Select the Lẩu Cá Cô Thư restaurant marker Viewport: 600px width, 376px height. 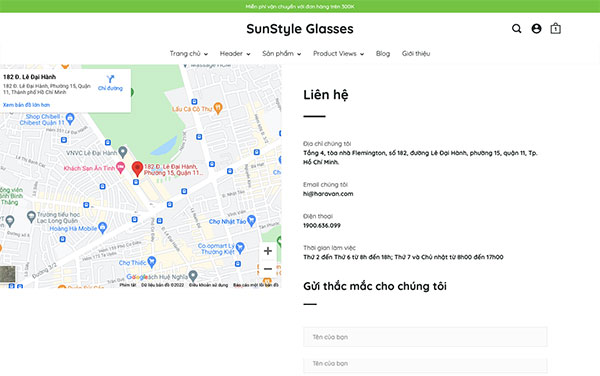[x=218, y=108]
